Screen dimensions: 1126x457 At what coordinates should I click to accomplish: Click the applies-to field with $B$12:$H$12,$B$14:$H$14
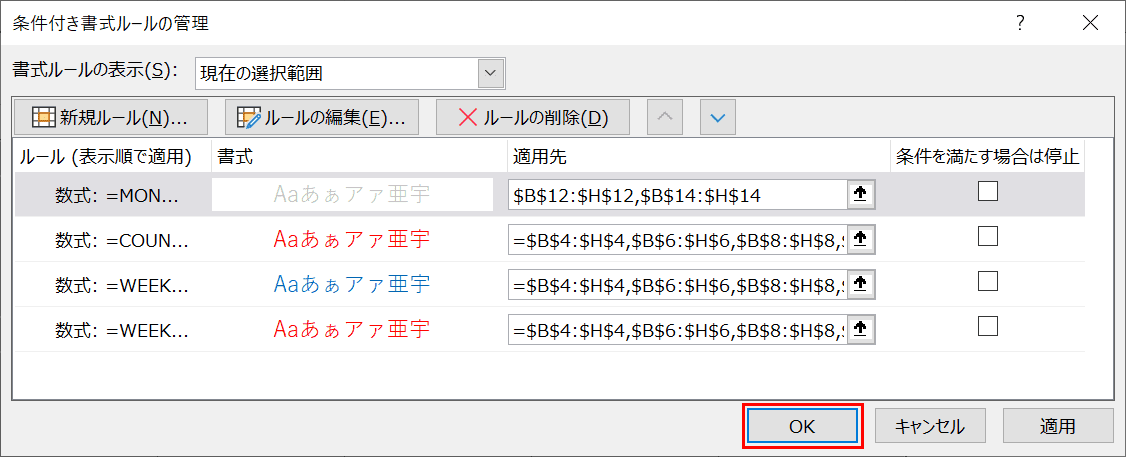click(x=678, y=194)
